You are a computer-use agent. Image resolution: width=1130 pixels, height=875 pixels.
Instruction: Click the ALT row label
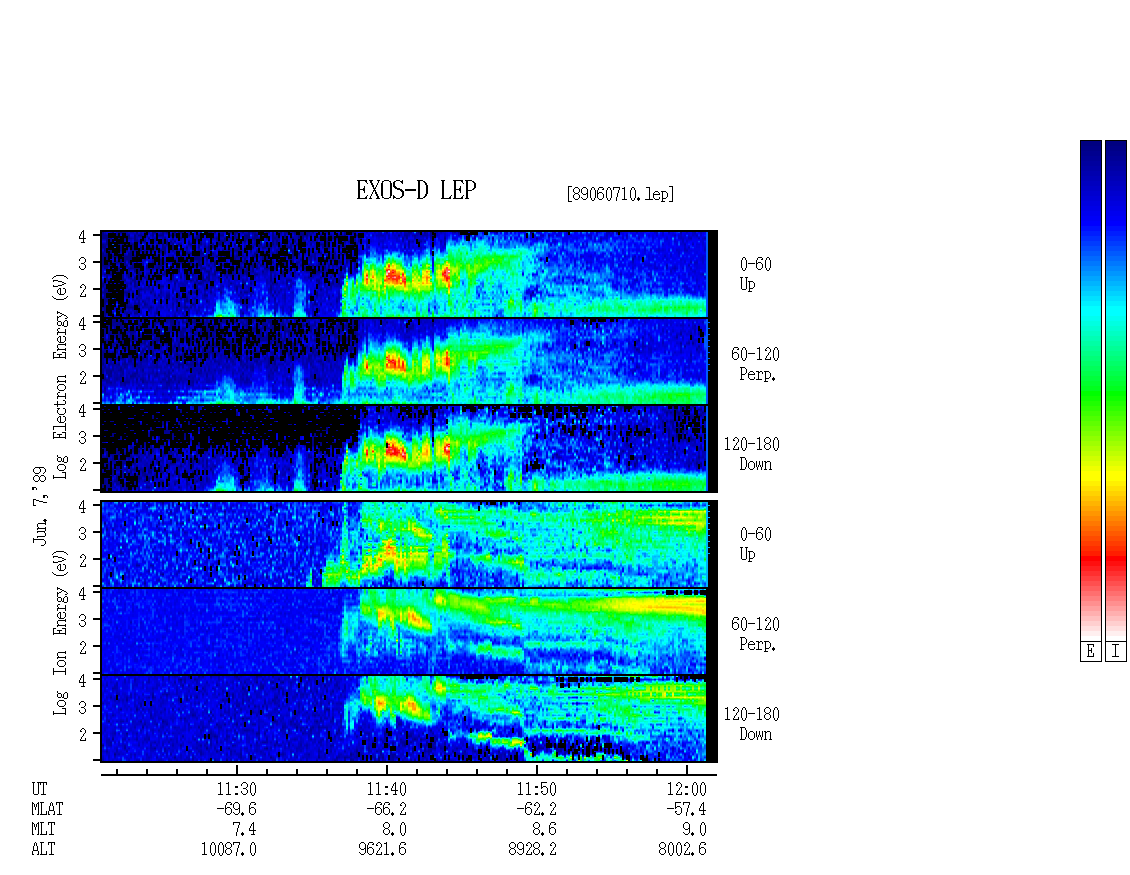point(43,850)
